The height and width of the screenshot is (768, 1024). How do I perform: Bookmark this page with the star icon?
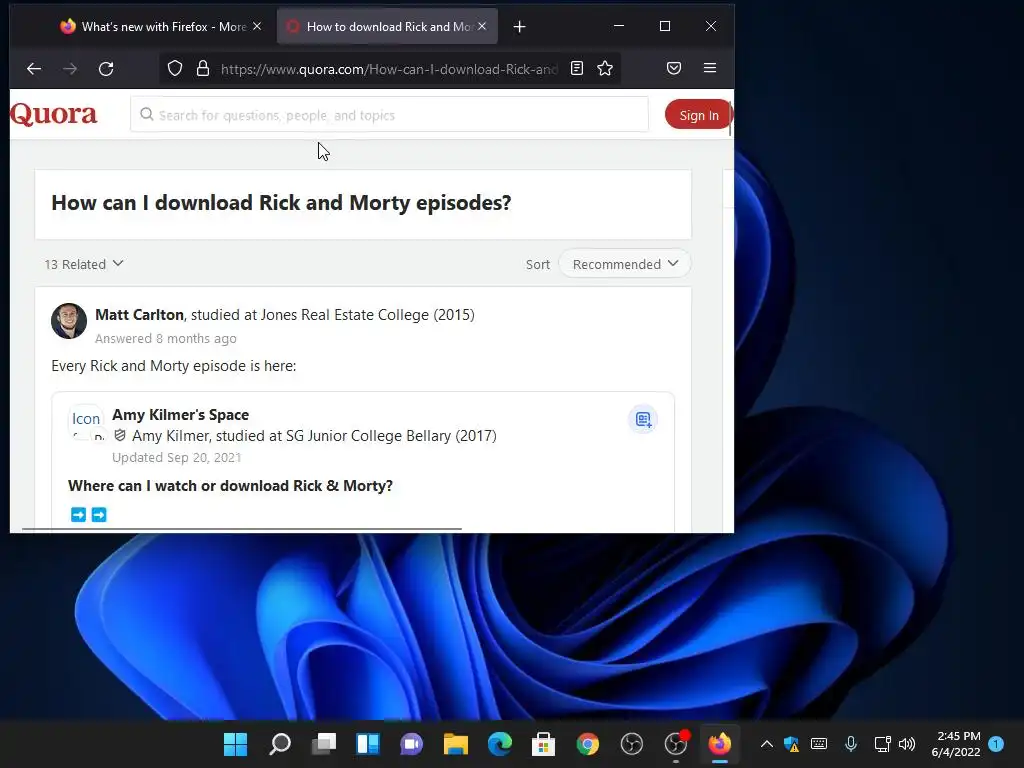605,68
